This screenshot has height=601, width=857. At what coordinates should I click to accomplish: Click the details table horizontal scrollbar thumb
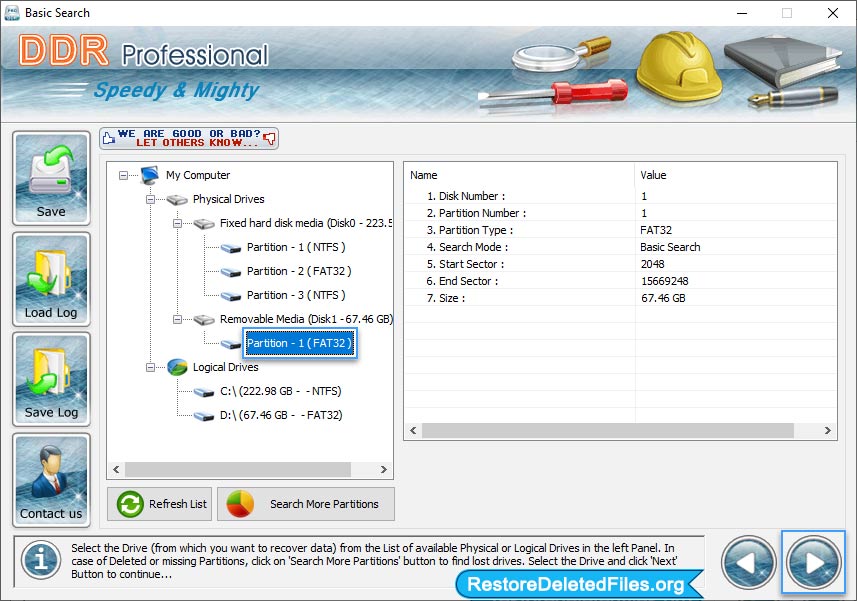tap(608, 431)
